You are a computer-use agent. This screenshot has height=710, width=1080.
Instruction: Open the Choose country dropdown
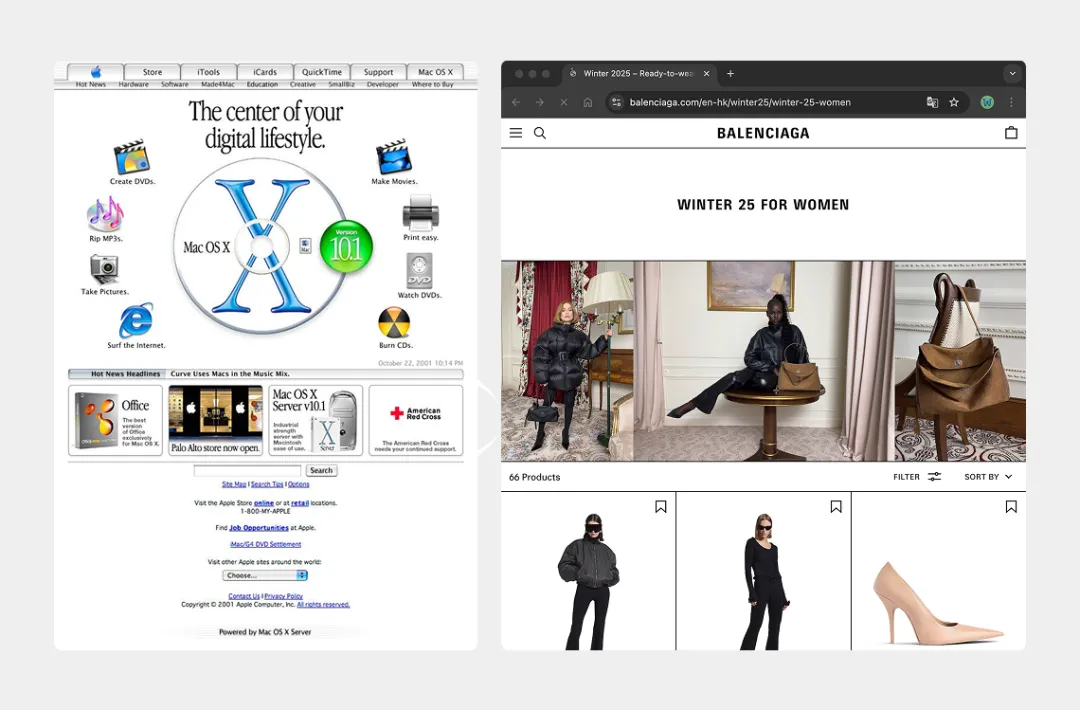coord(265,575)
